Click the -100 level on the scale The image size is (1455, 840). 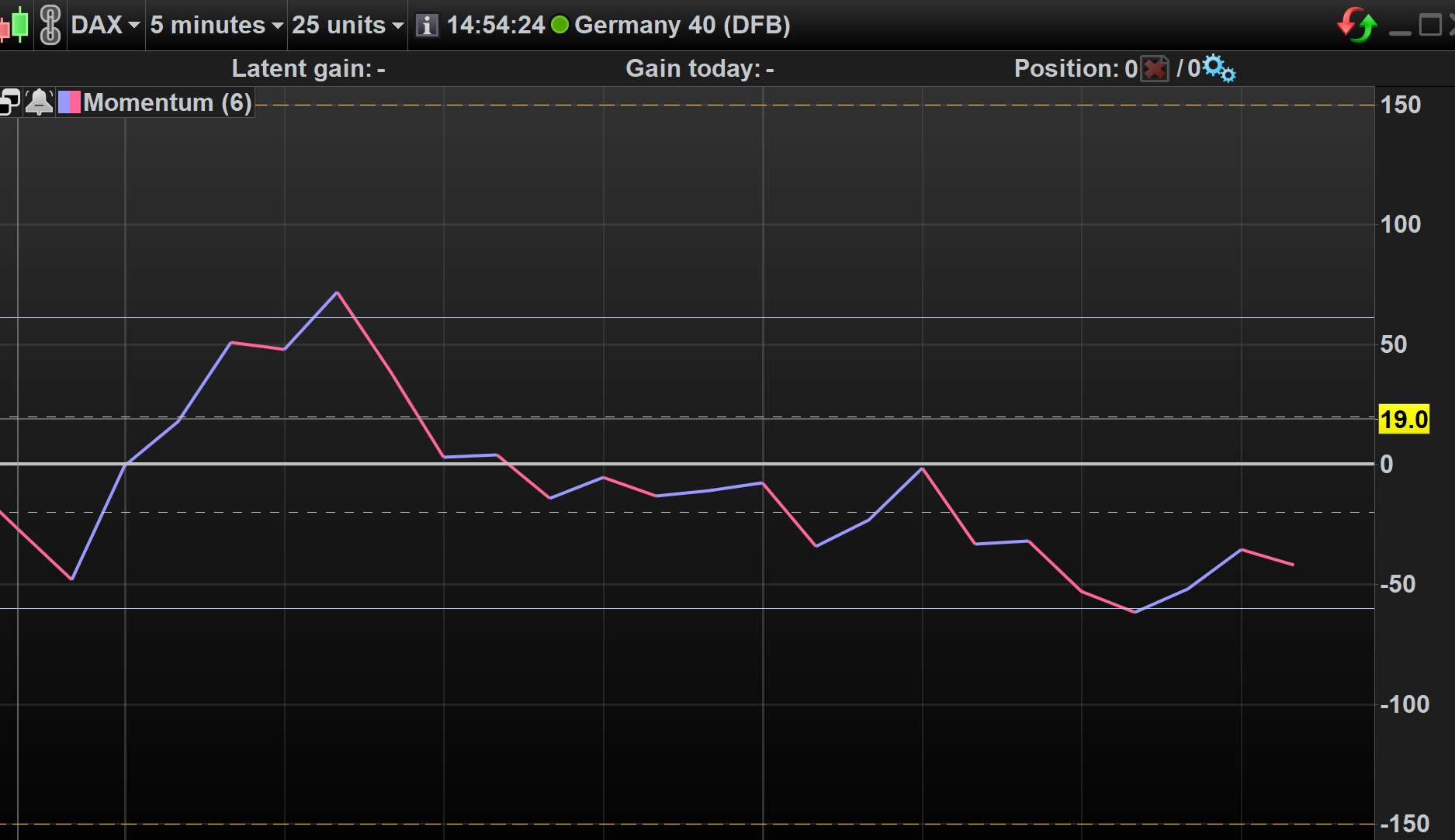point(1405,704)
